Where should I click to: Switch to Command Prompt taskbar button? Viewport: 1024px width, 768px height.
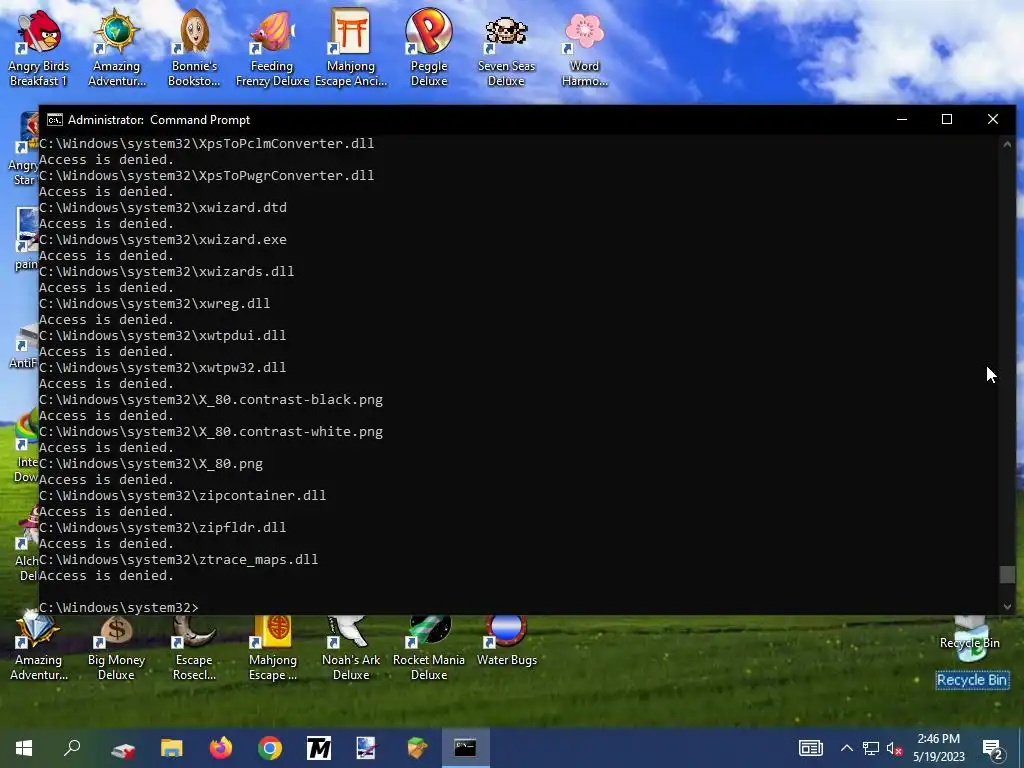[x=466, y=748]
